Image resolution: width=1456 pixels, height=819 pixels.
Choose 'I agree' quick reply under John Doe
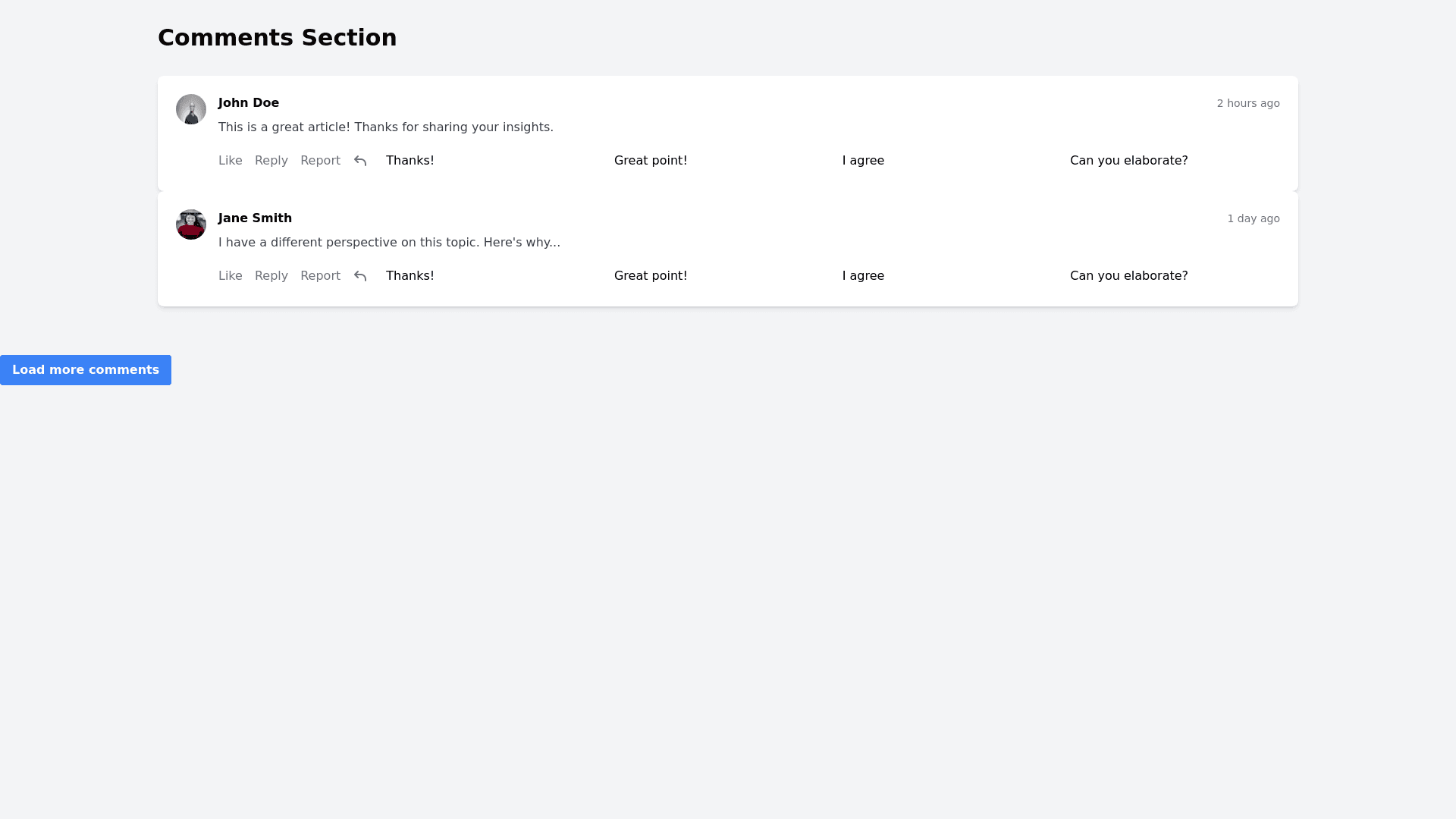pyautogui.click(x=863, y=161)
